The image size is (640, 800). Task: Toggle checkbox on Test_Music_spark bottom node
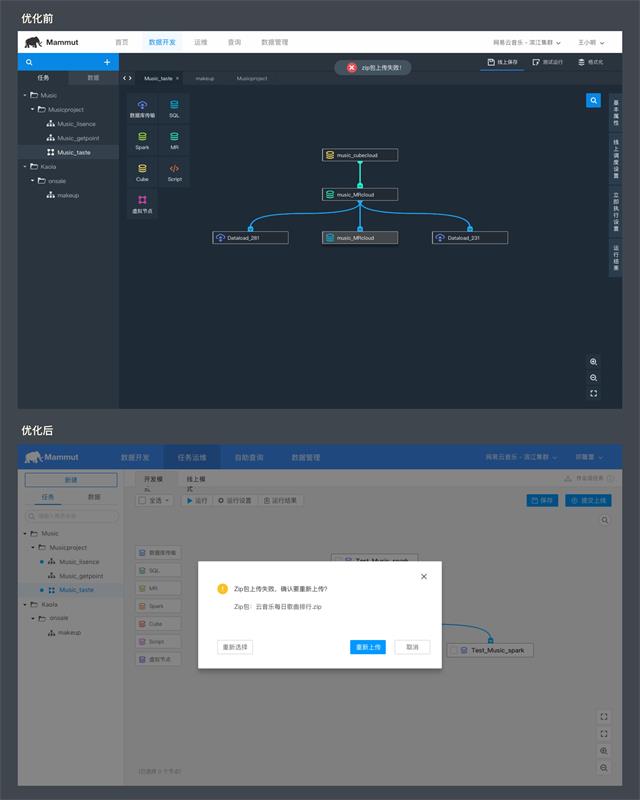(454, 650)
